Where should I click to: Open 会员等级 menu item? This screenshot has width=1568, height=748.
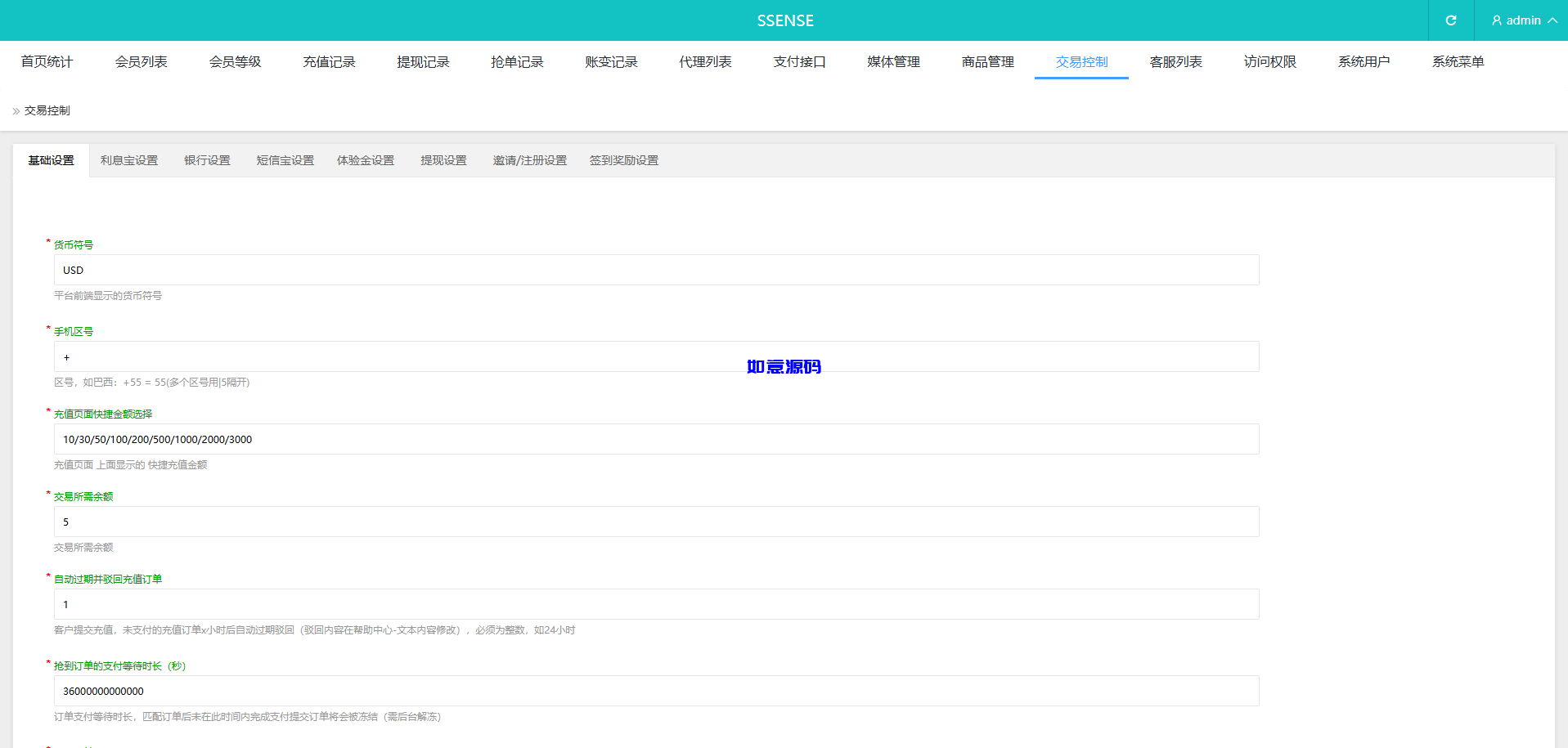[235, 62]
